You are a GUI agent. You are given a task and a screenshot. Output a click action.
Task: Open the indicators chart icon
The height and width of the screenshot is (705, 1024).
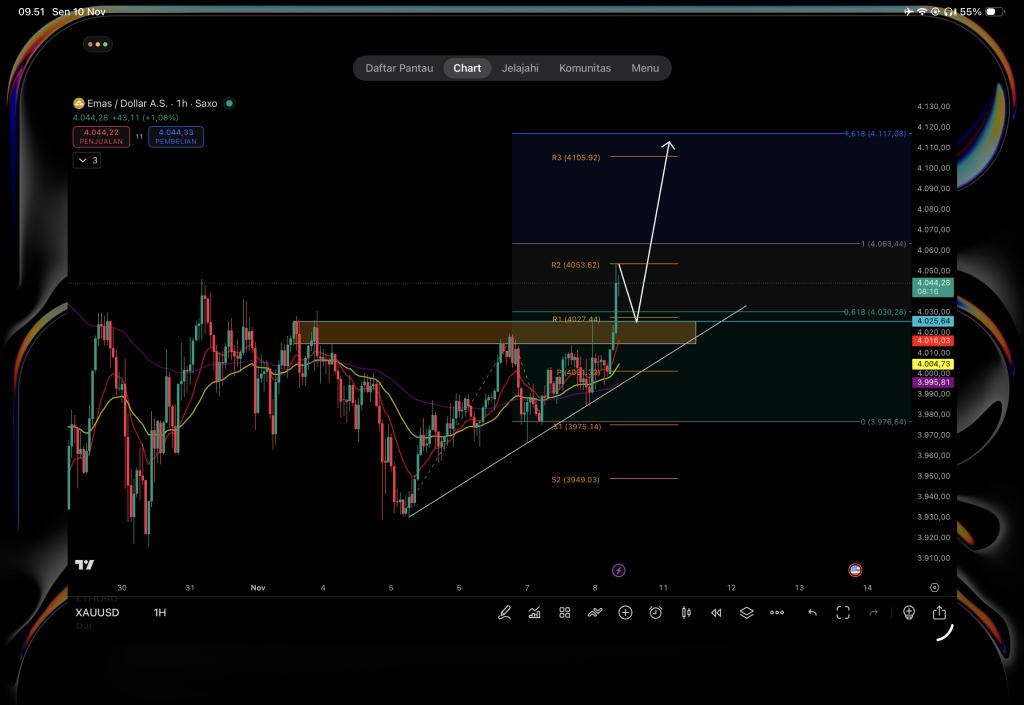[x=535, y=612]
